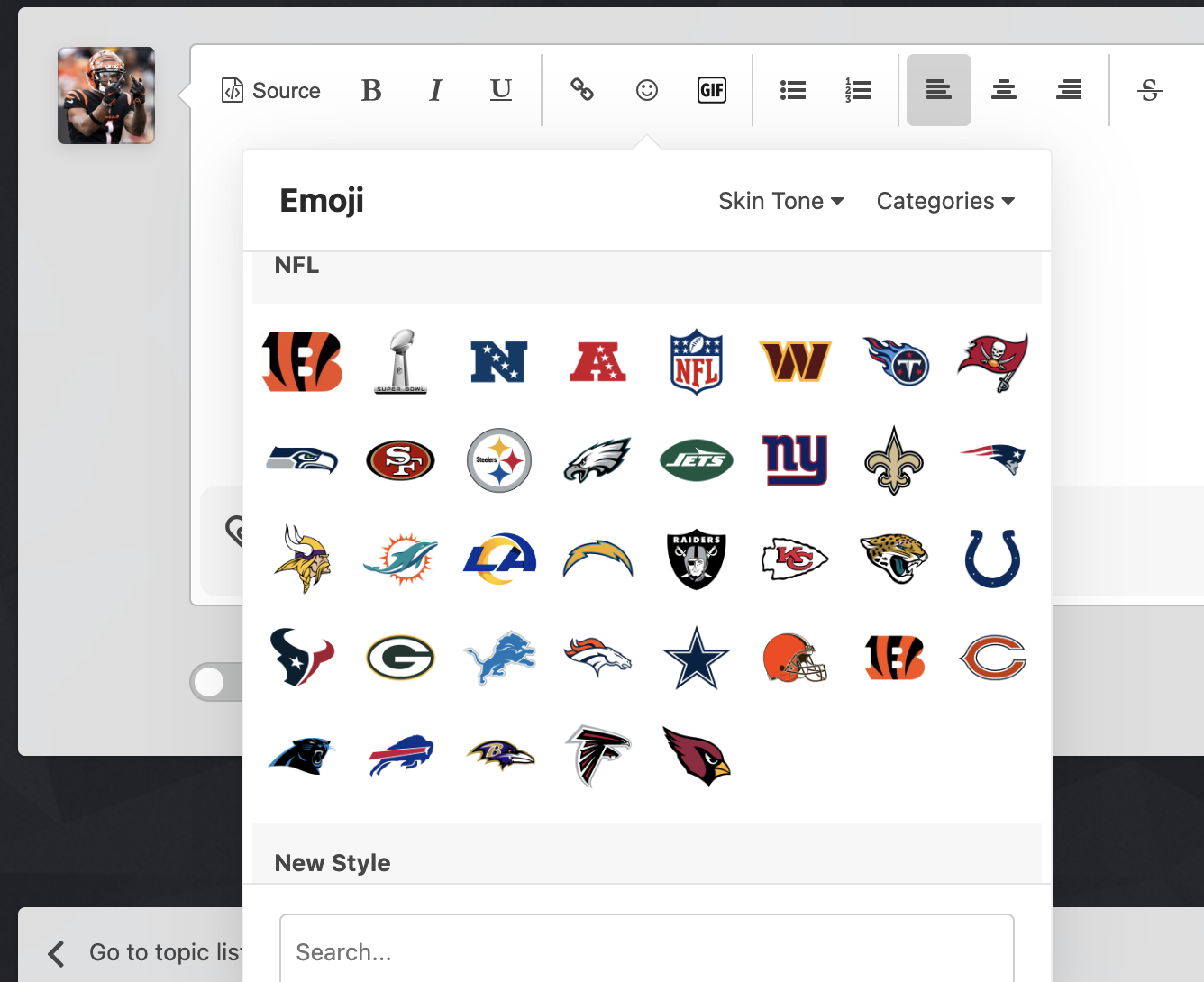Open the Skin Tone dropdown
1204x982 pixels.
pos(781,201)
